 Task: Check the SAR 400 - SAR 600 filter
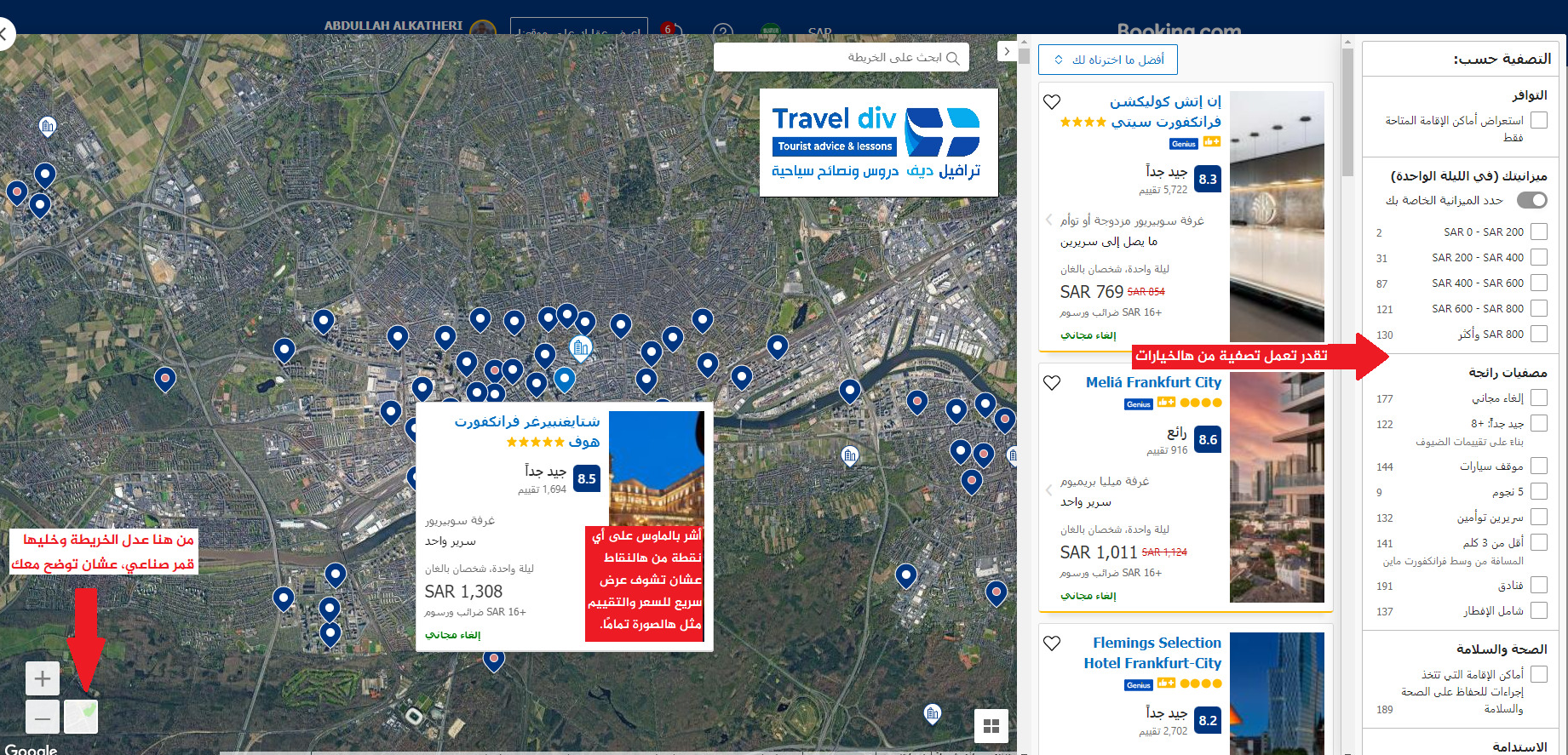(1539, 283)
